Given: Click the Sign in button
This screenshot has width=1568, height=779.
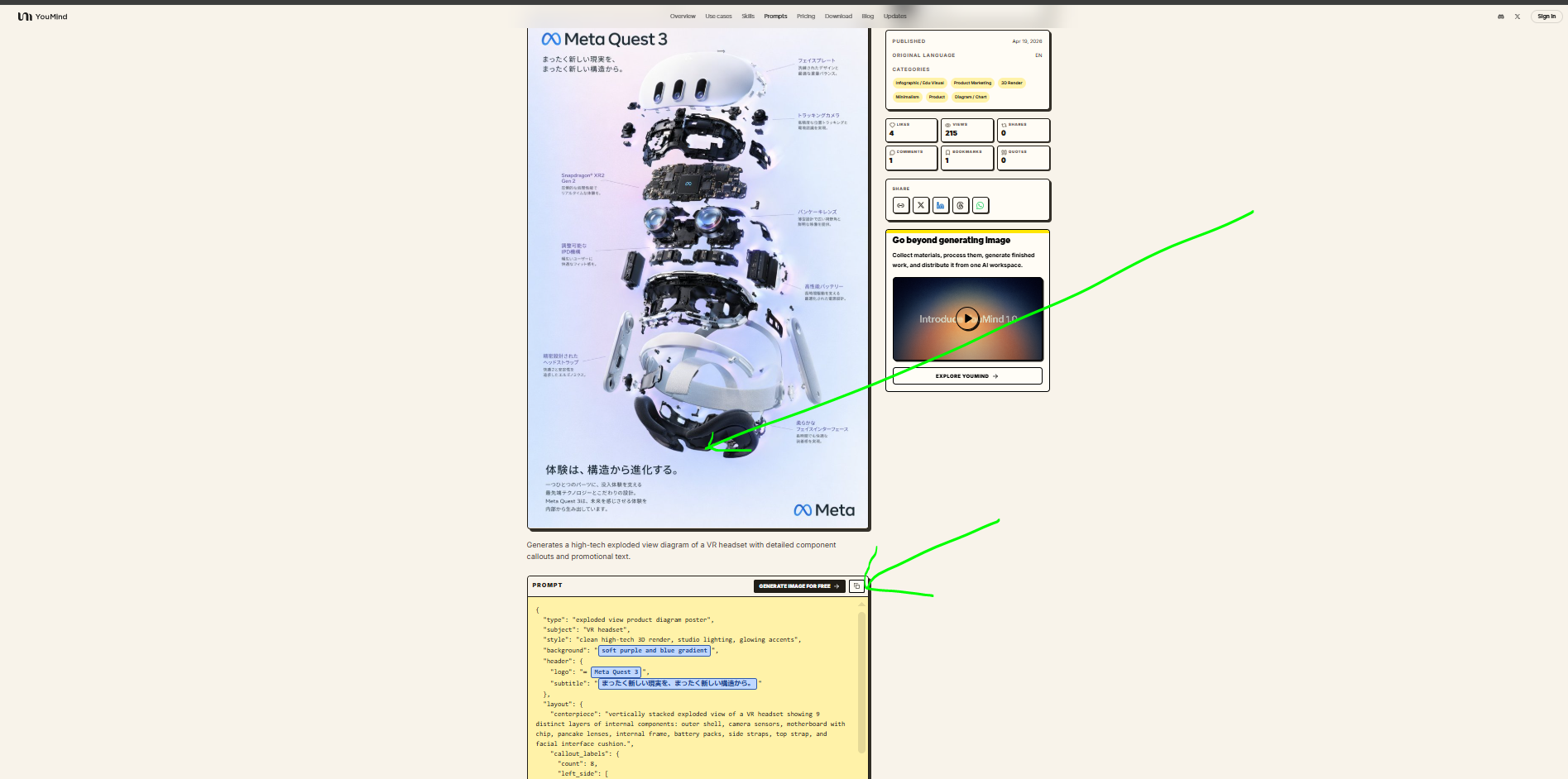Looking at the screenshot, I should (x=1546, y=17).
